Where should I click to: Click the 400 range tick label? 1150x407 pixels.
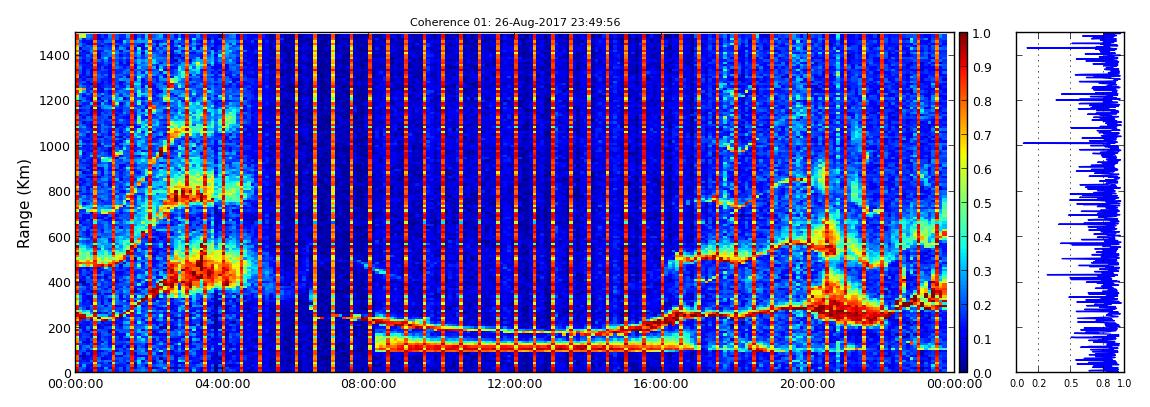(59, 283)
